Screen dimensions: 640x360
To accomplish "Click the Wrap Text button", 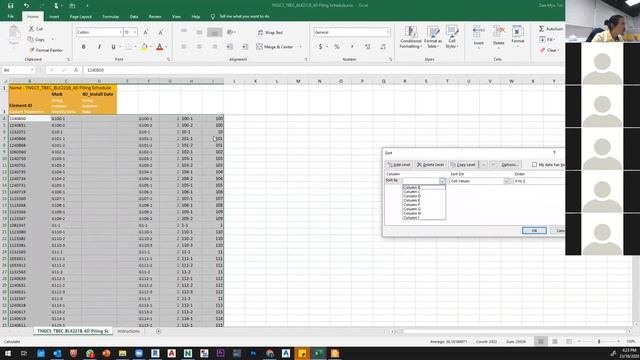I will pyautogui.click(x=270, y=32).
